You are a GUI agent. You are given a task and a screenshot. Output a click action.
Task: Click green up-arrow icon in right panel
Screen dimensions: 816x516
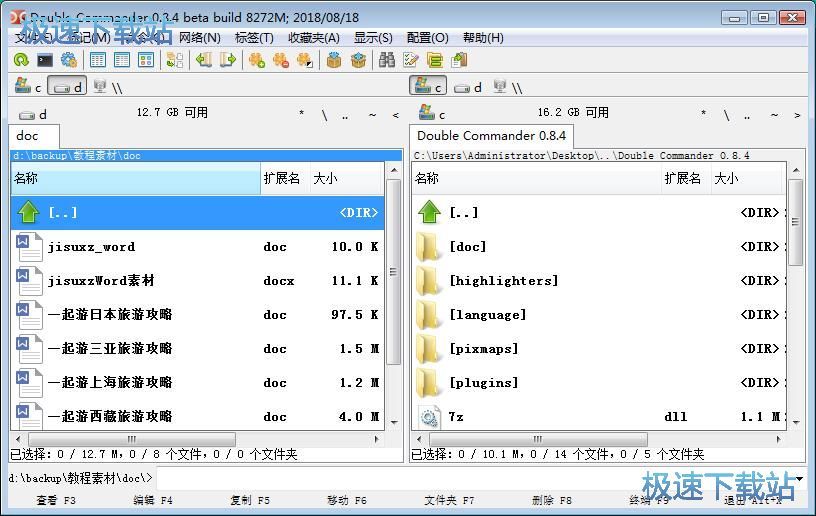click(429, 212)
